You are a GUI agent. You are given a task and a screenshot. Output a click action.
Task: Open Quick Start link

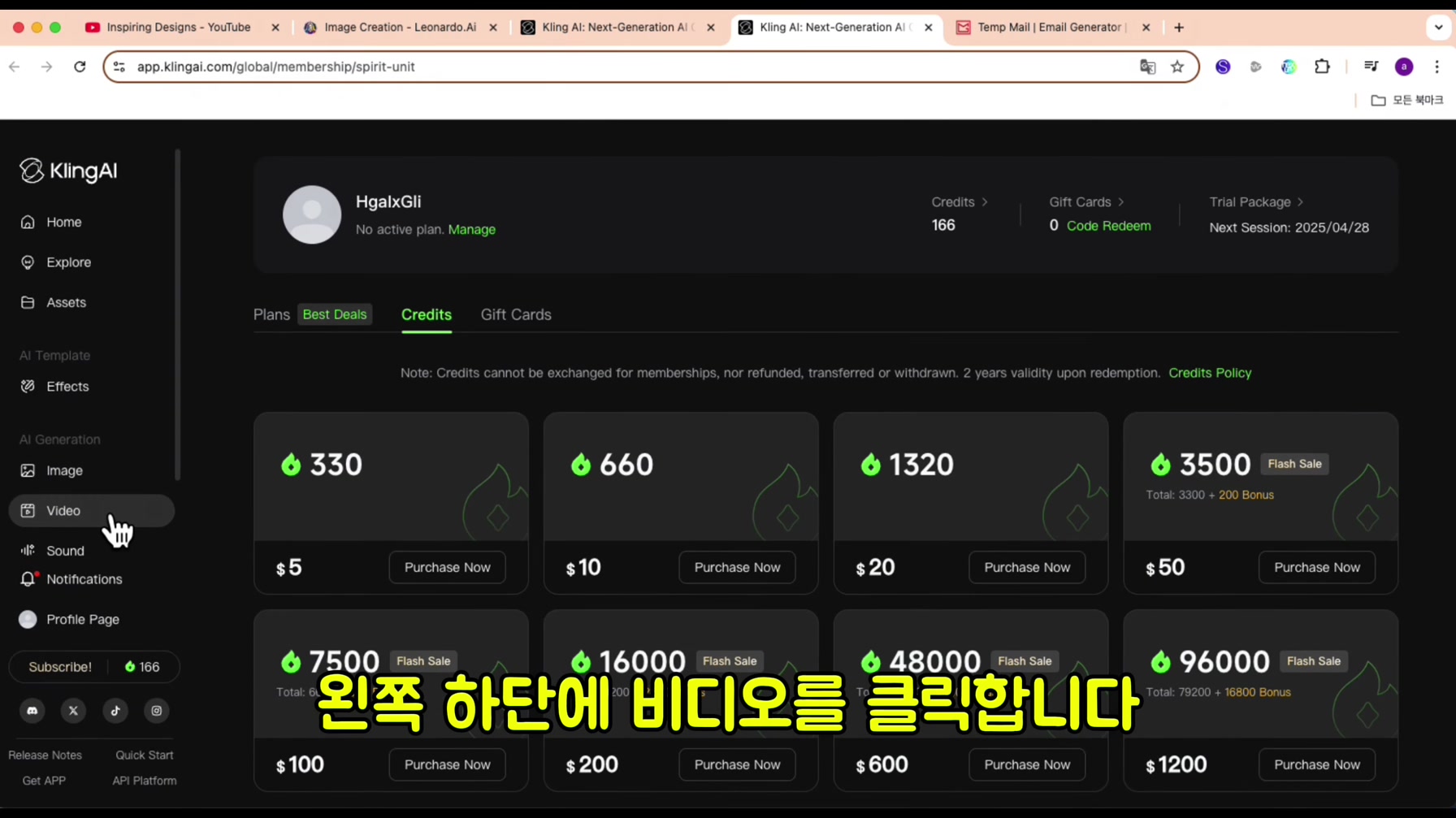(144, 755)
